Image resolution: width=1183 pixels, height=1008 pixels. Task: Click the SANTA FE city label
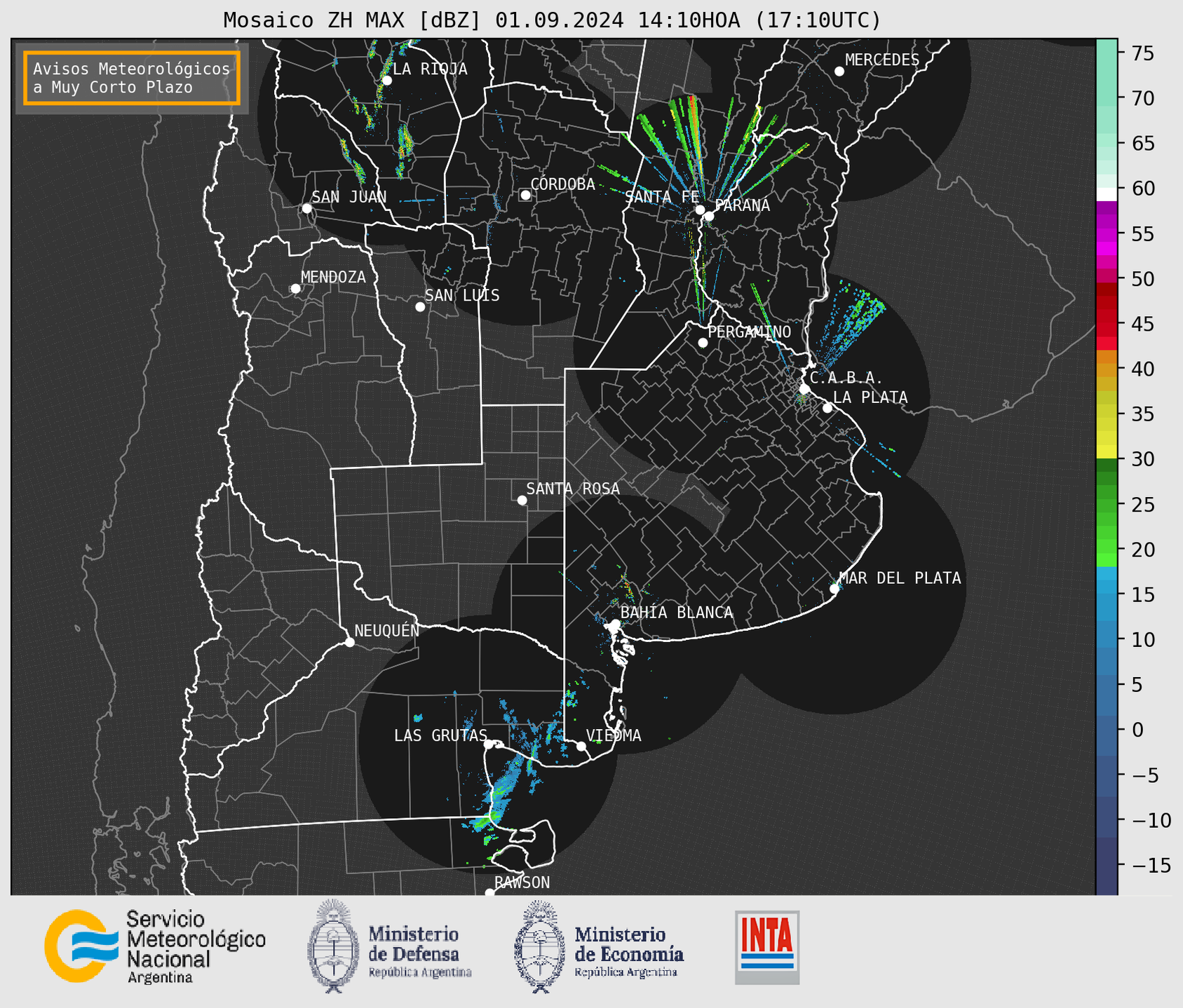662,197
